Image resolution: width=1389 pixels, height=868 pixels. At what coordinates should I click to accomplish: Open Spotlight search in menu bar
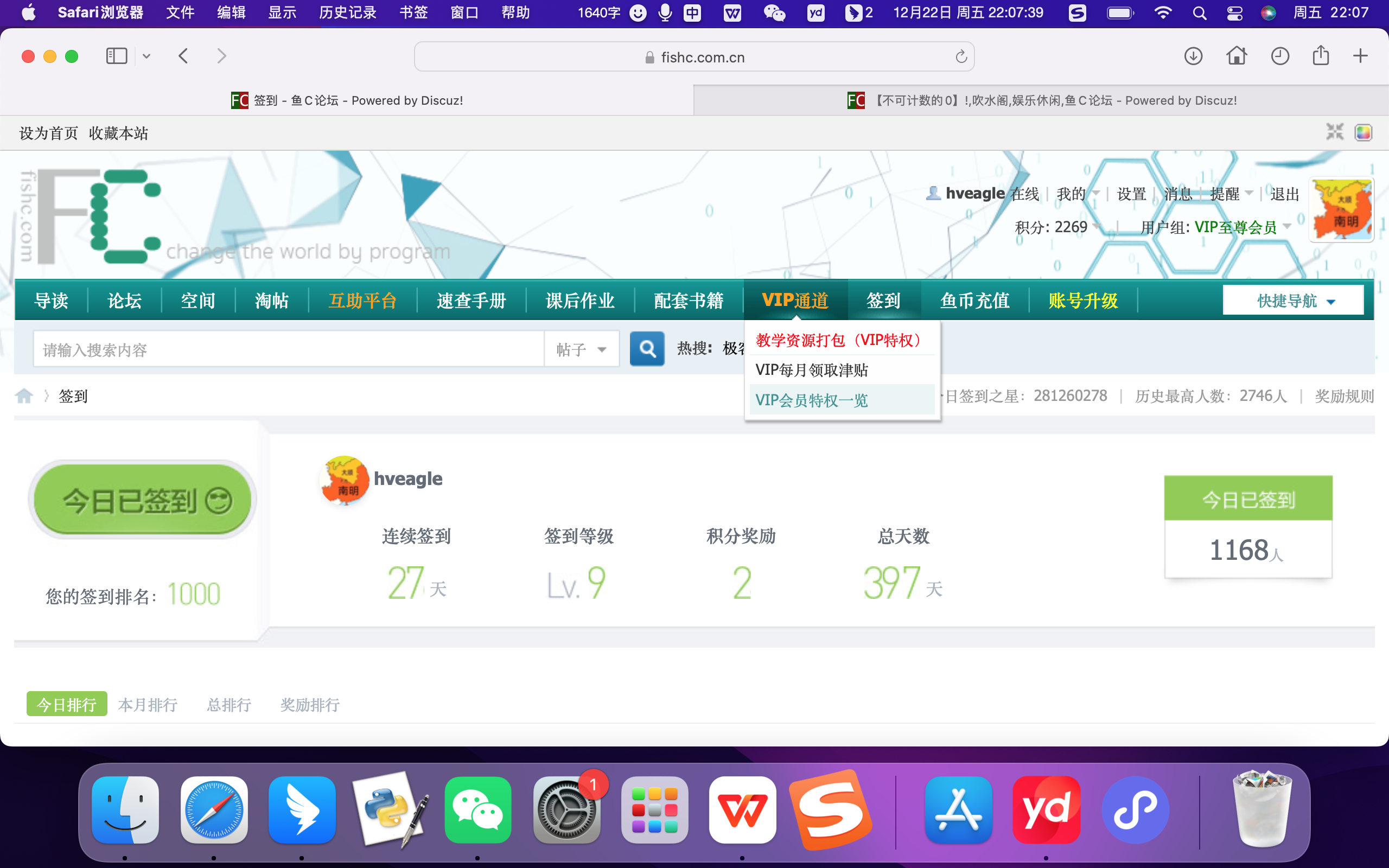point(1199,12)
